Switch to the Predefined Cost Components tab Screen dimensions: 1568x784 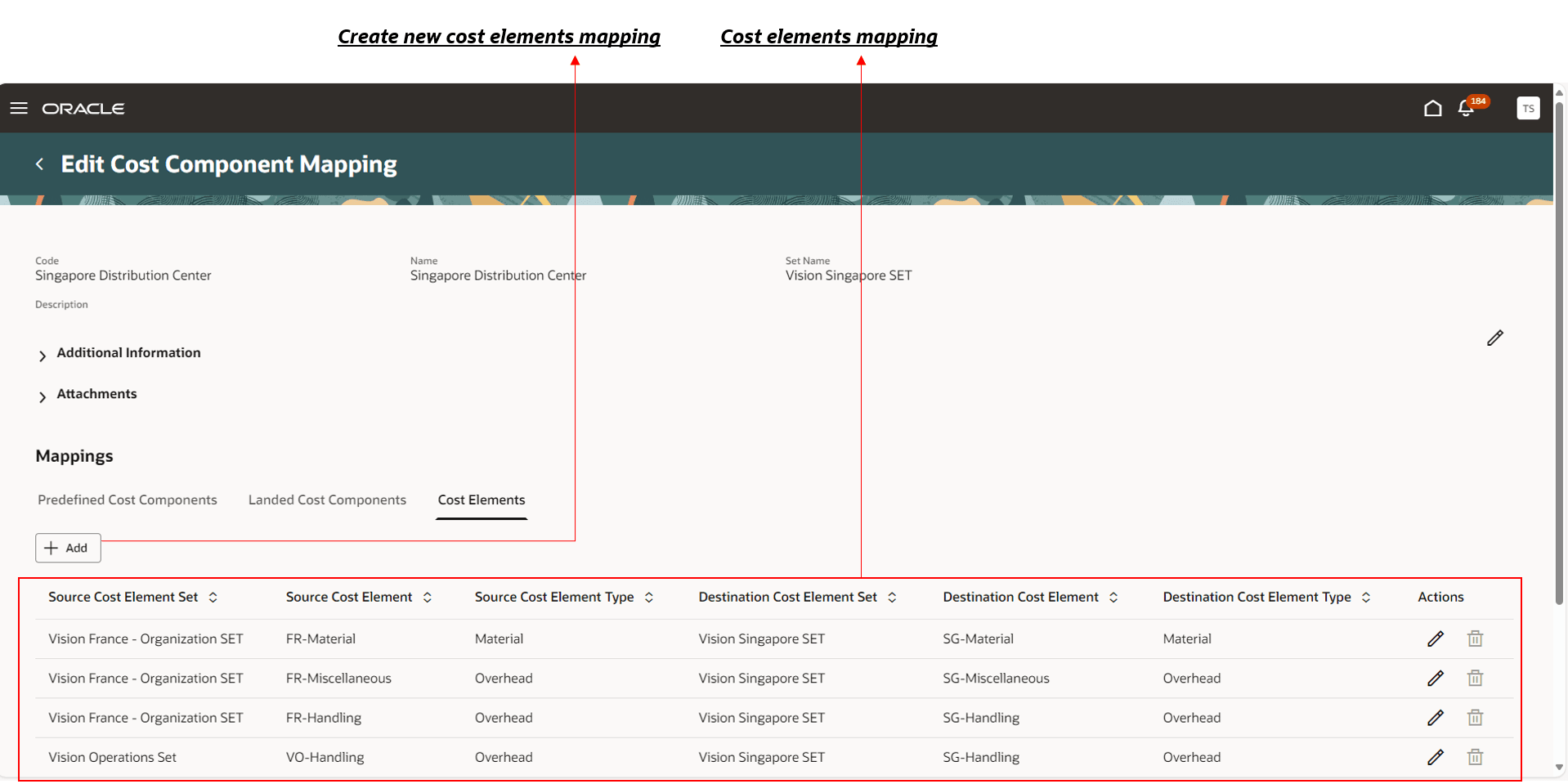(x=127, y=500)
